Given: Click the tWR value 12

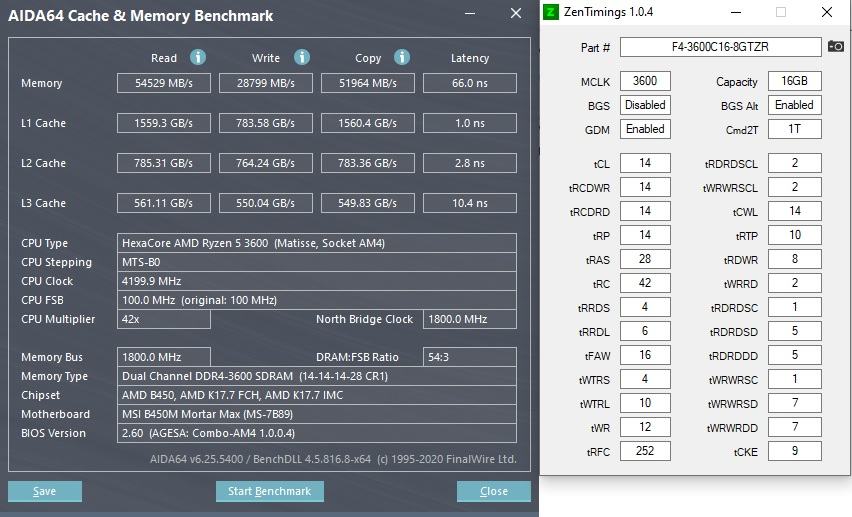Looking at the screenshot, I should coord(645,427).
